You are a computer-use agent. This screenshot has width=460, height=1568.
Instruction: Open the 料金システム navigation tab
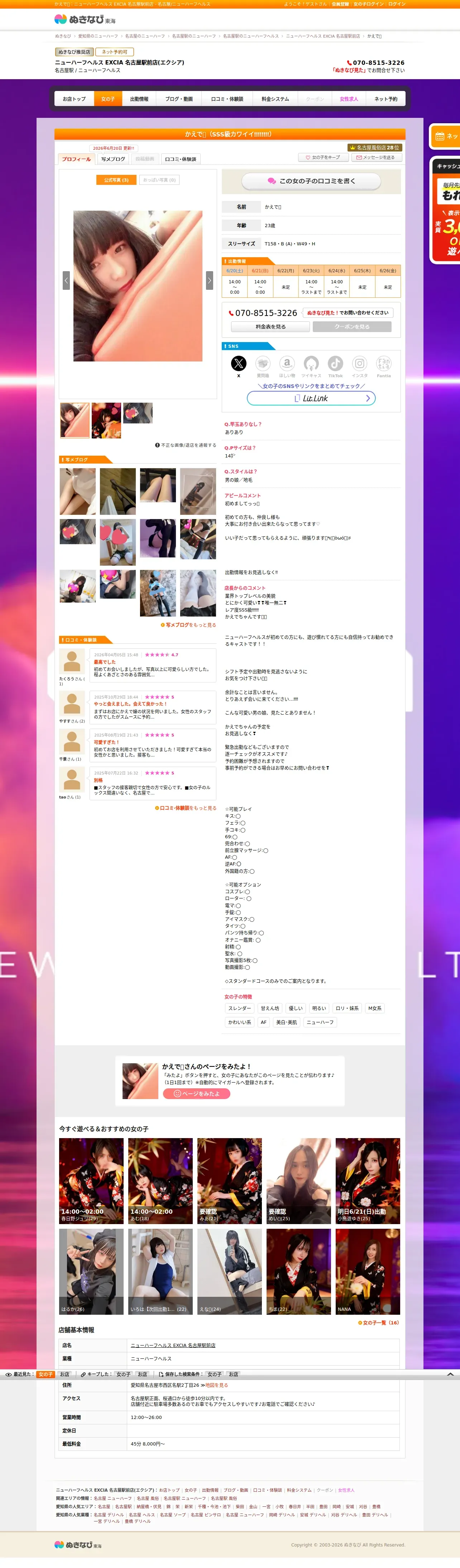click(x=275, y=99)
